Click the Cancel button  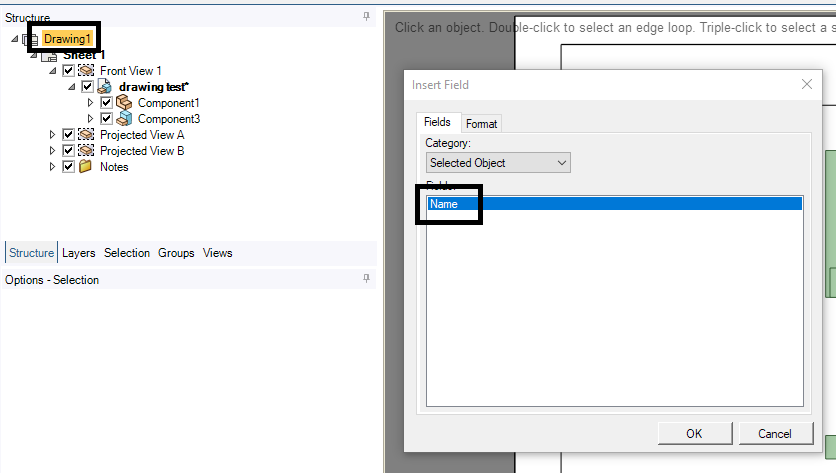776,434
